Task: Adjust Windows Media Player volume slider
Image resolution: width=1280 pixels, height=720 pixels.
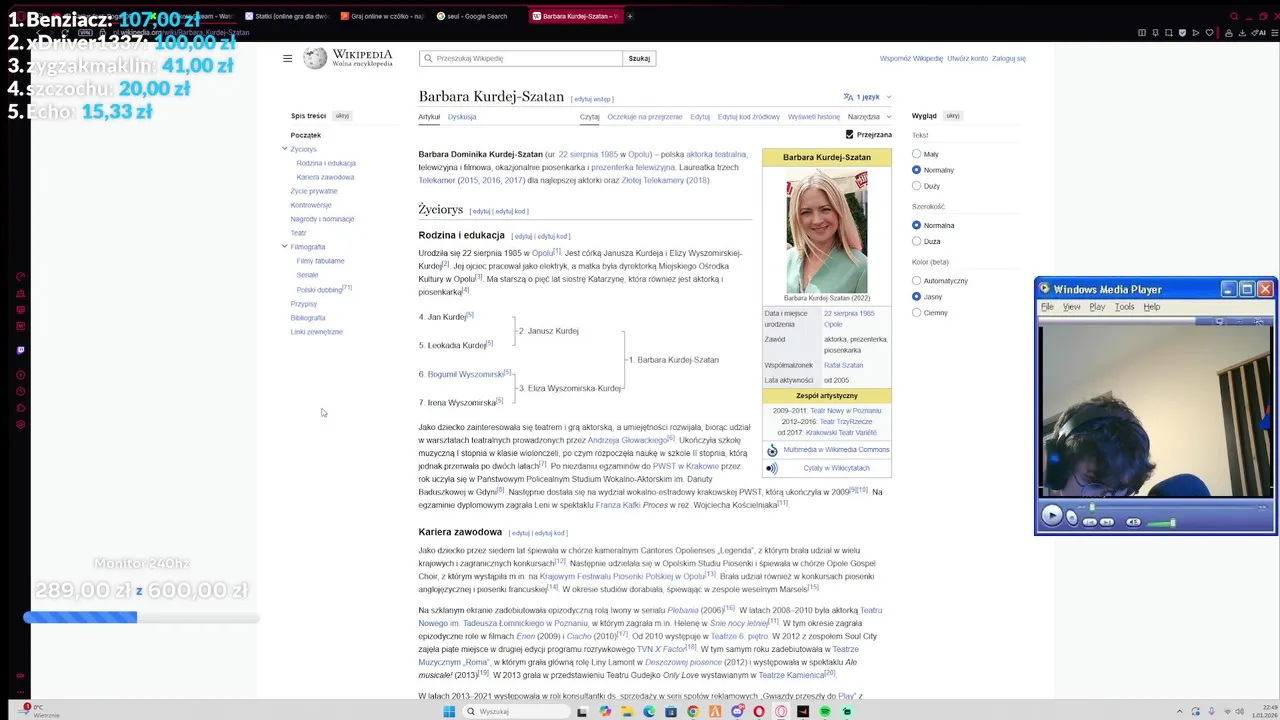Action: click(x=1161, y=523)
